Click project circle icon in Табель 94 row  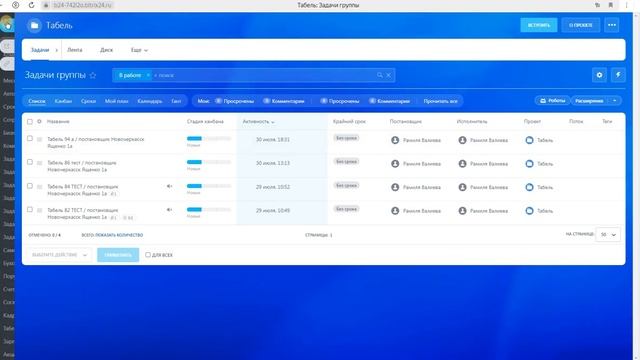(529, 140)
